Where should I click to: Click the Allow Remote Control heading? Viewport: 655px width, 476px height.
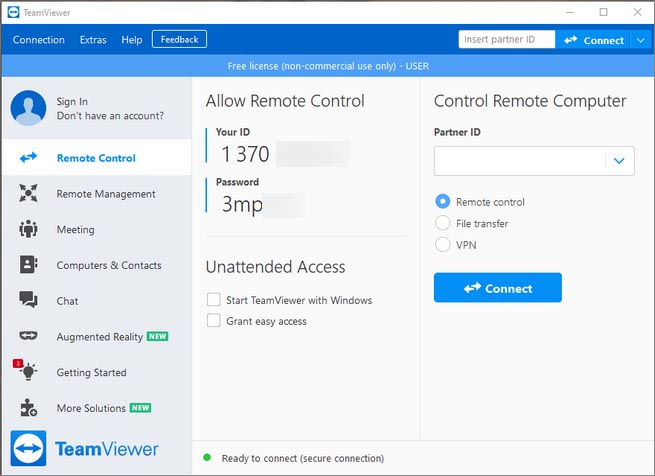point(285,101)
